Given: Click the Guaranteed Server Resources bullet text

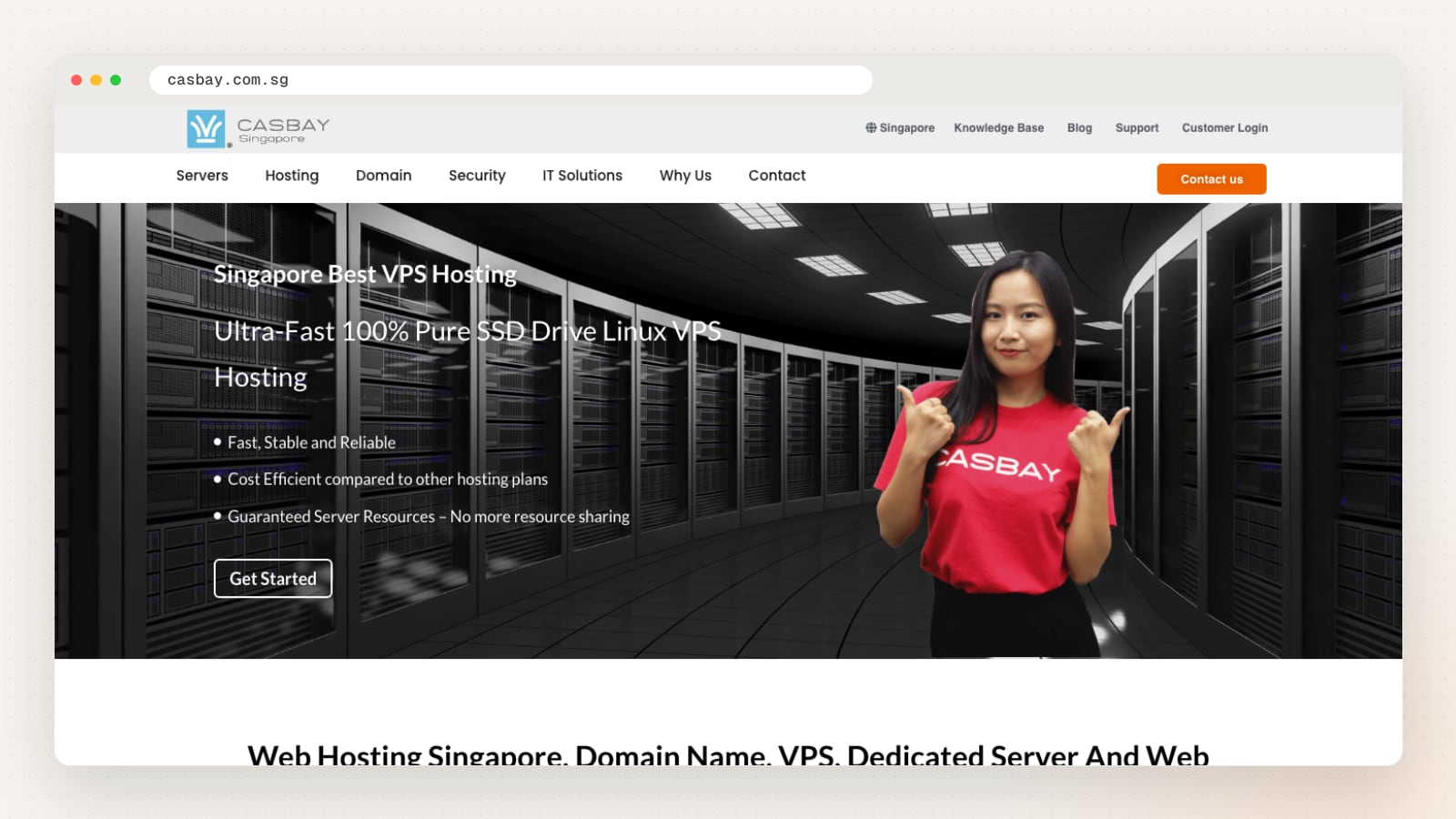Looking at the screenshot, I should [429, 516].
